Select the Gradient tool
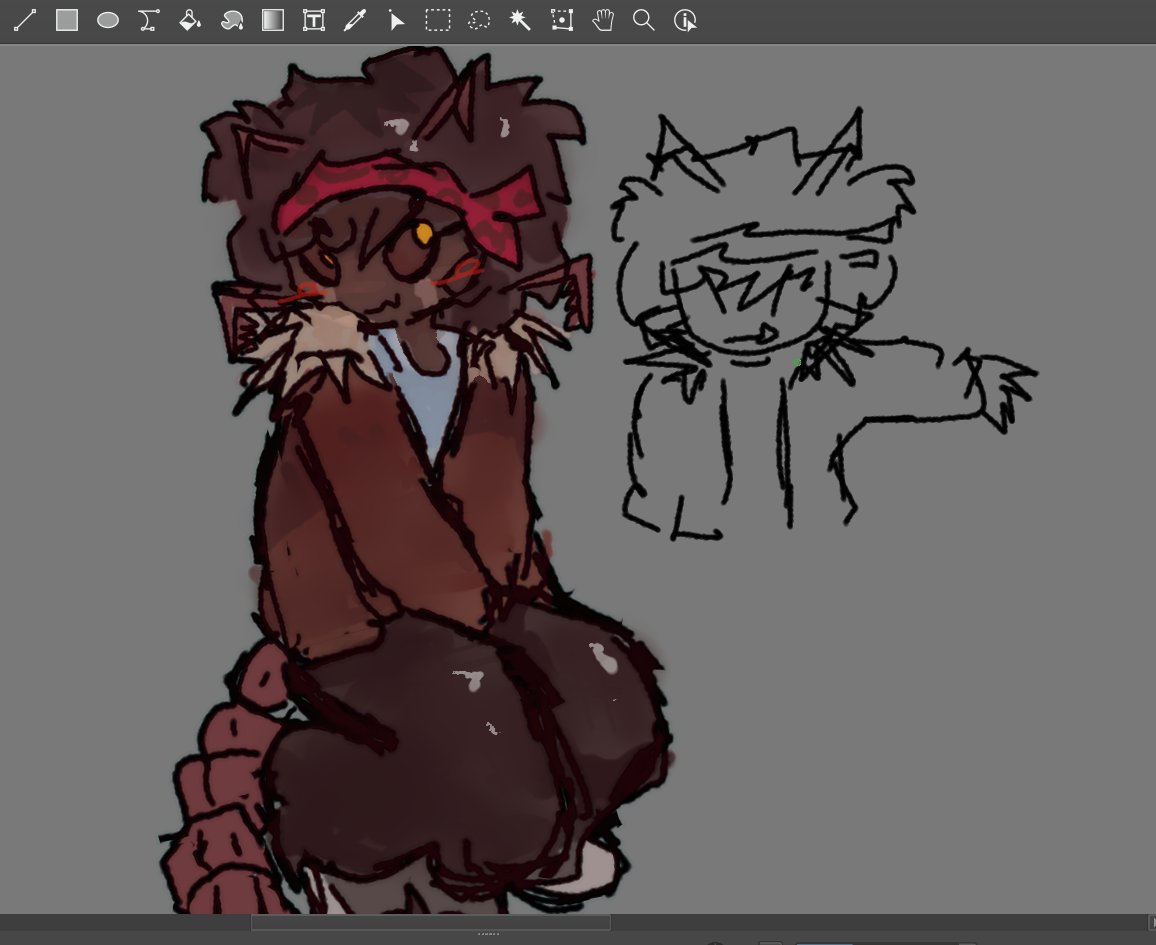 click(273, 20)
